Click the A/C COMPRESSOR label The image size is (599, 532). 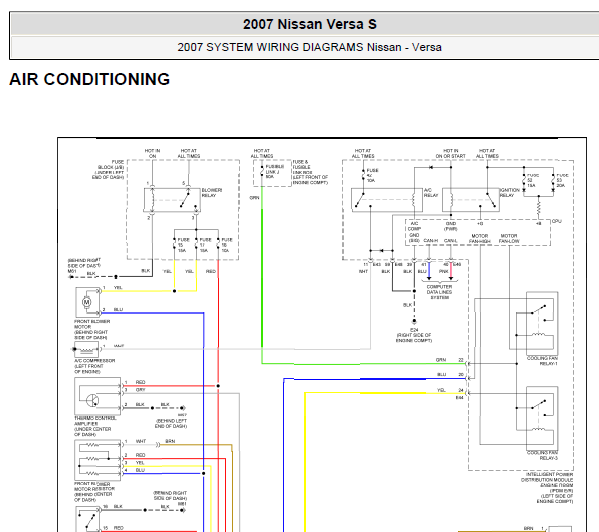(94, 366)
